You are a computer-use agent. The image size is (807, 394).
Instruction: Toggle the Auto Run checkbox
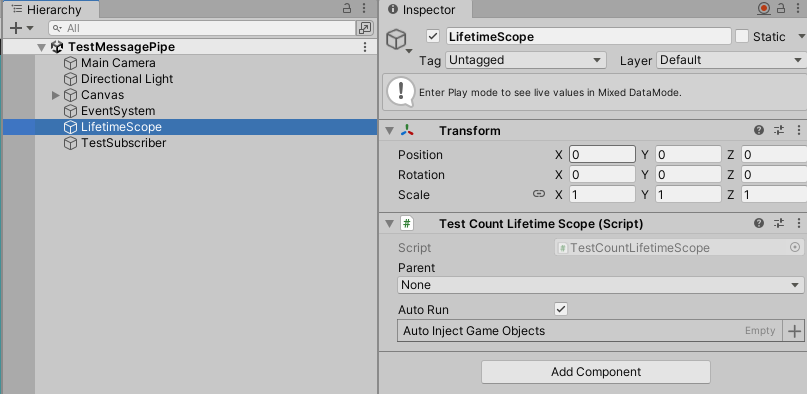tap(561, 309)
